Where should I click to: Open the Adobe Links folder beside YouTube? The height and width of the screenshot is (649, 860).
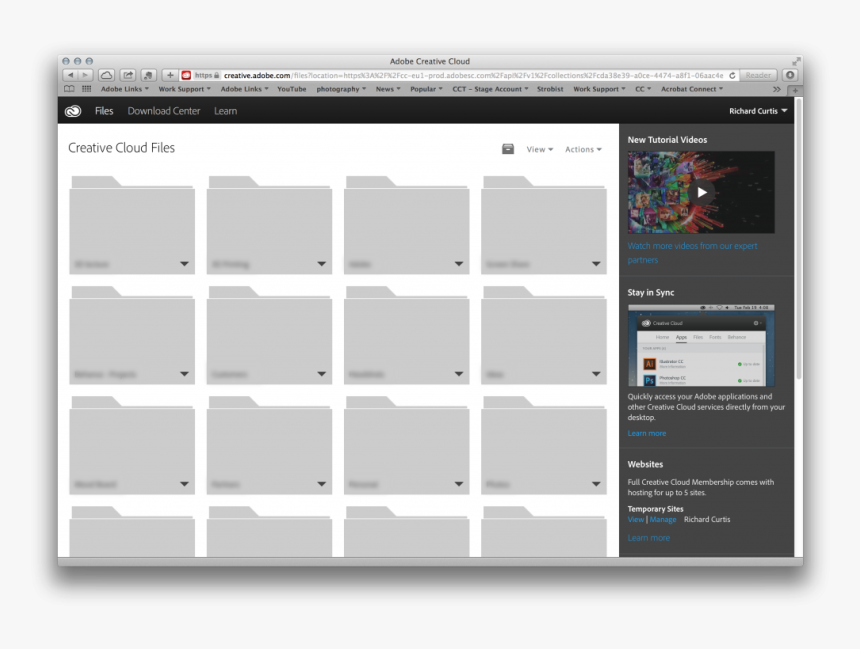[245, 89]
